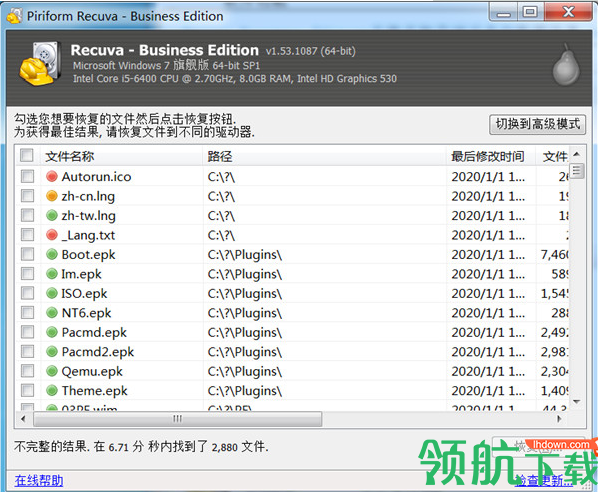Toggle the select-all checkbox in header
This screenshot has width=598, height=492.
27,156
